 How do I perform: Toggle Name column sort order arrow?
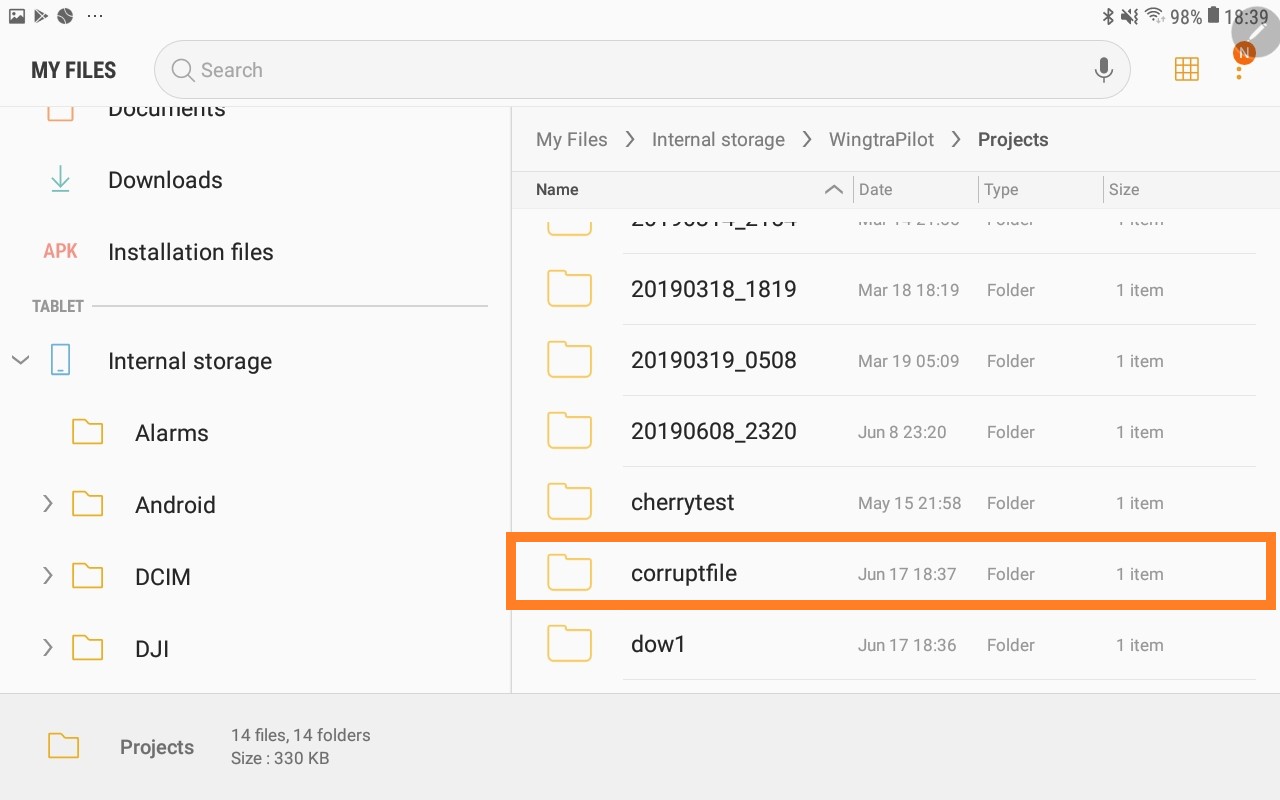pyautogui.click(x=832, y=190)
